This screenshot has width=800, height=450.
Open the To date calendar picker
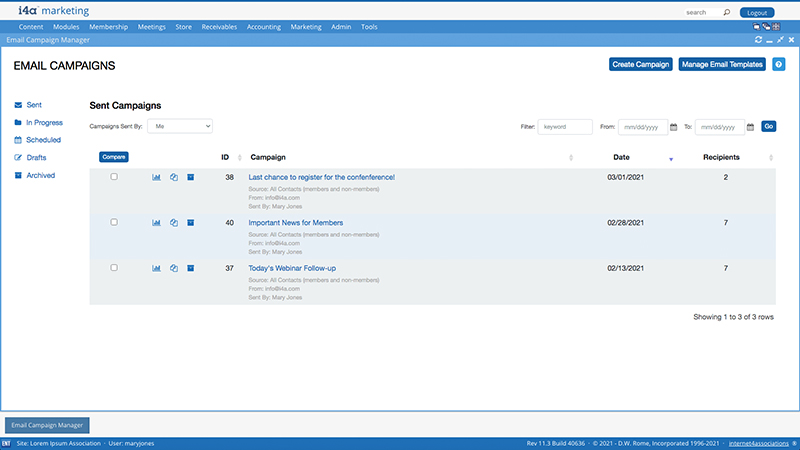coord(750,127)
